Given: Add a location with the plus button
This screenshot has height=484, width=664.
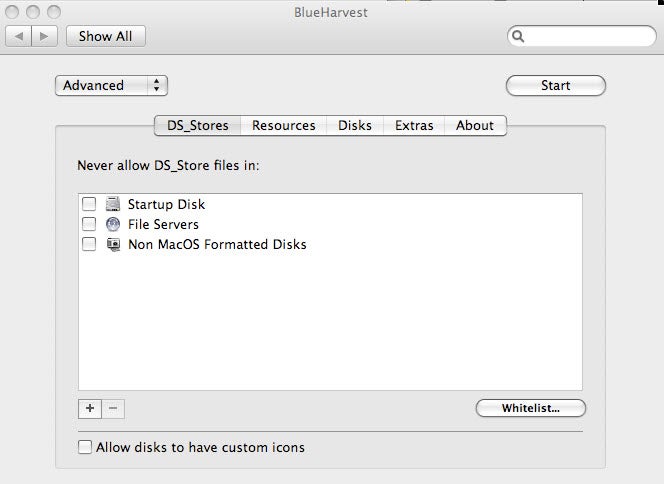Looking at the screenshot, I should (90, 409).
